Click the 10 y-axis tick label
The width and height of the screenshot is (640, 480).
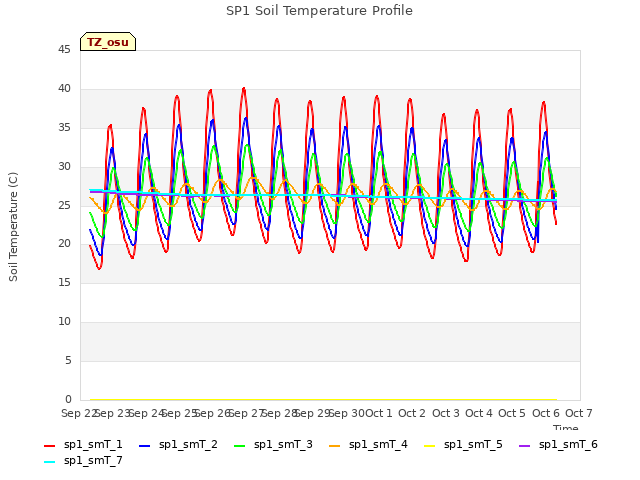[x=64, y=322]
